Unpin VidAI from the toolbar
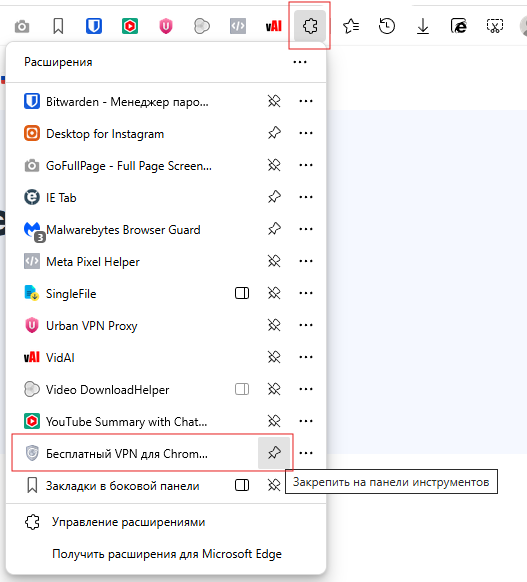This screenshot has height=582, width=527. click(x=274, y=357)
